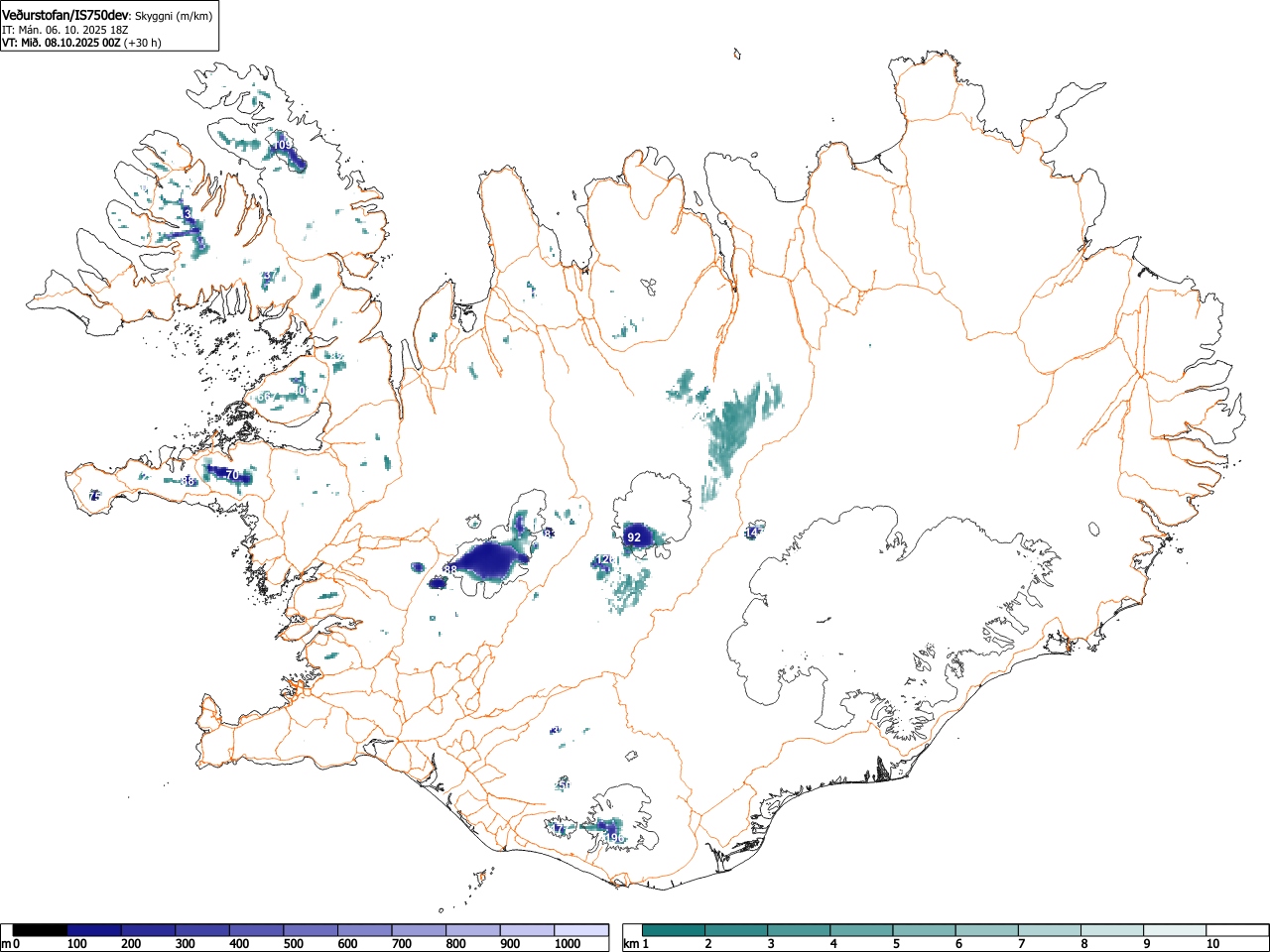
Task: Click the '147' visibility value on the map
Action: (753, 533)
